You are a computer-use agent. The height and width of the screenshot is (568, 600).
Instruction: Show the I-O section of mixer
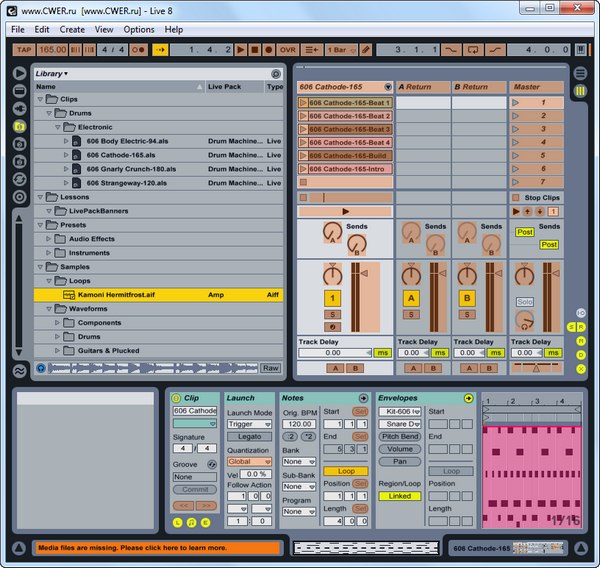(581, 313)
